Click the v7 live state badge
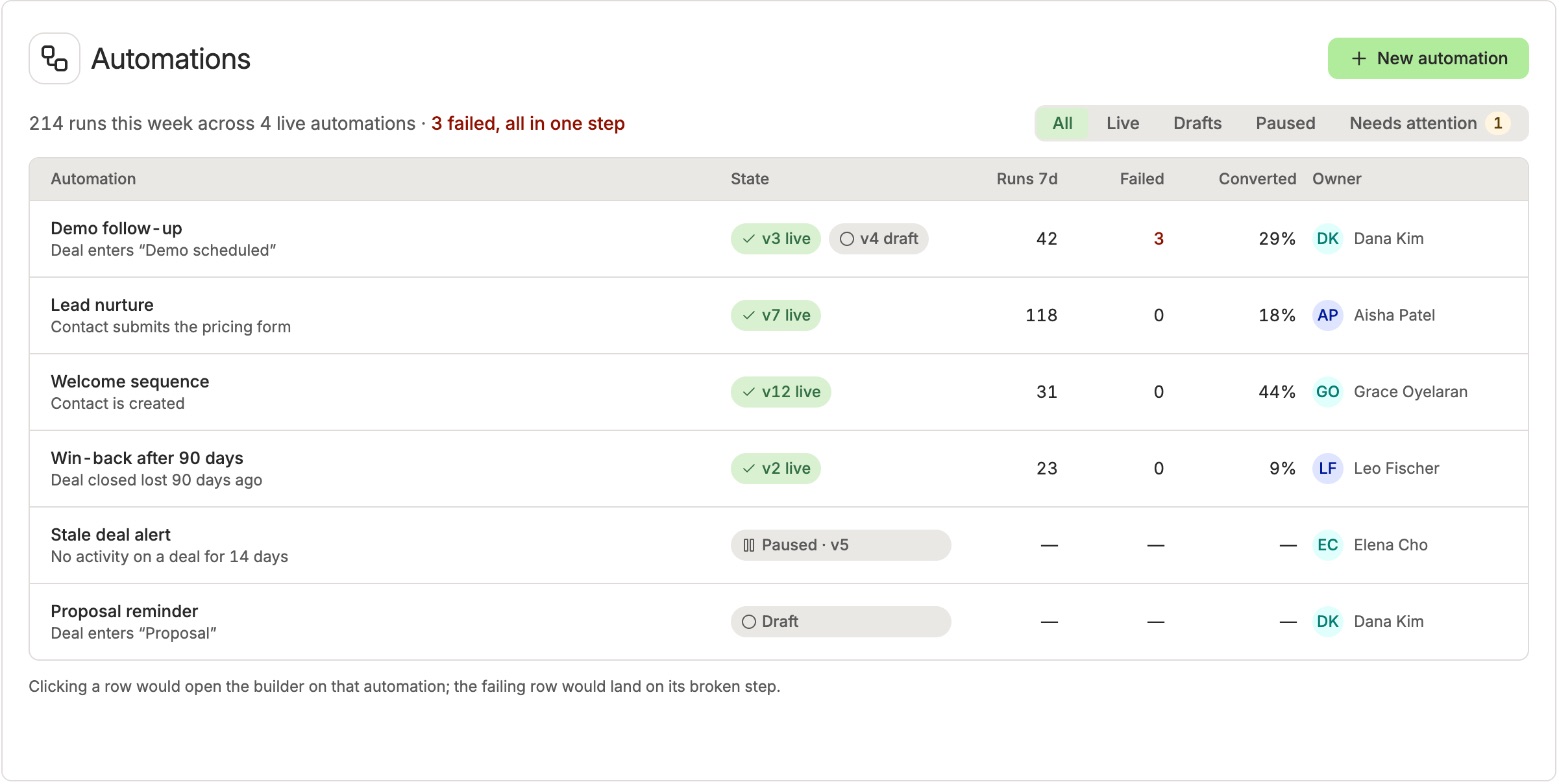Screen dimensions: 1559x784 click(776, 315)
